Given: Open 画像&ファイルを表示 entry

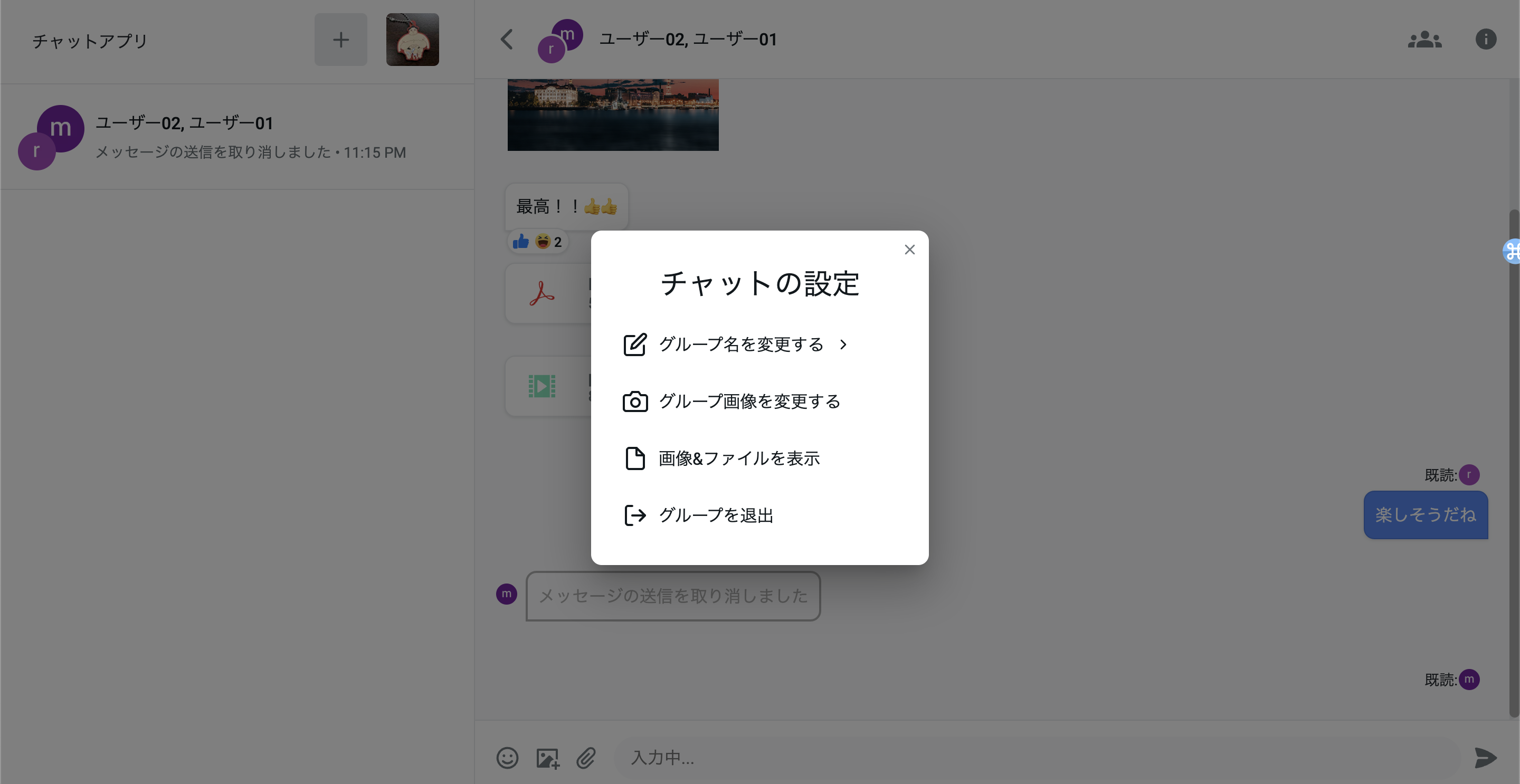Looking at the screenshot, I should point(738,458).
